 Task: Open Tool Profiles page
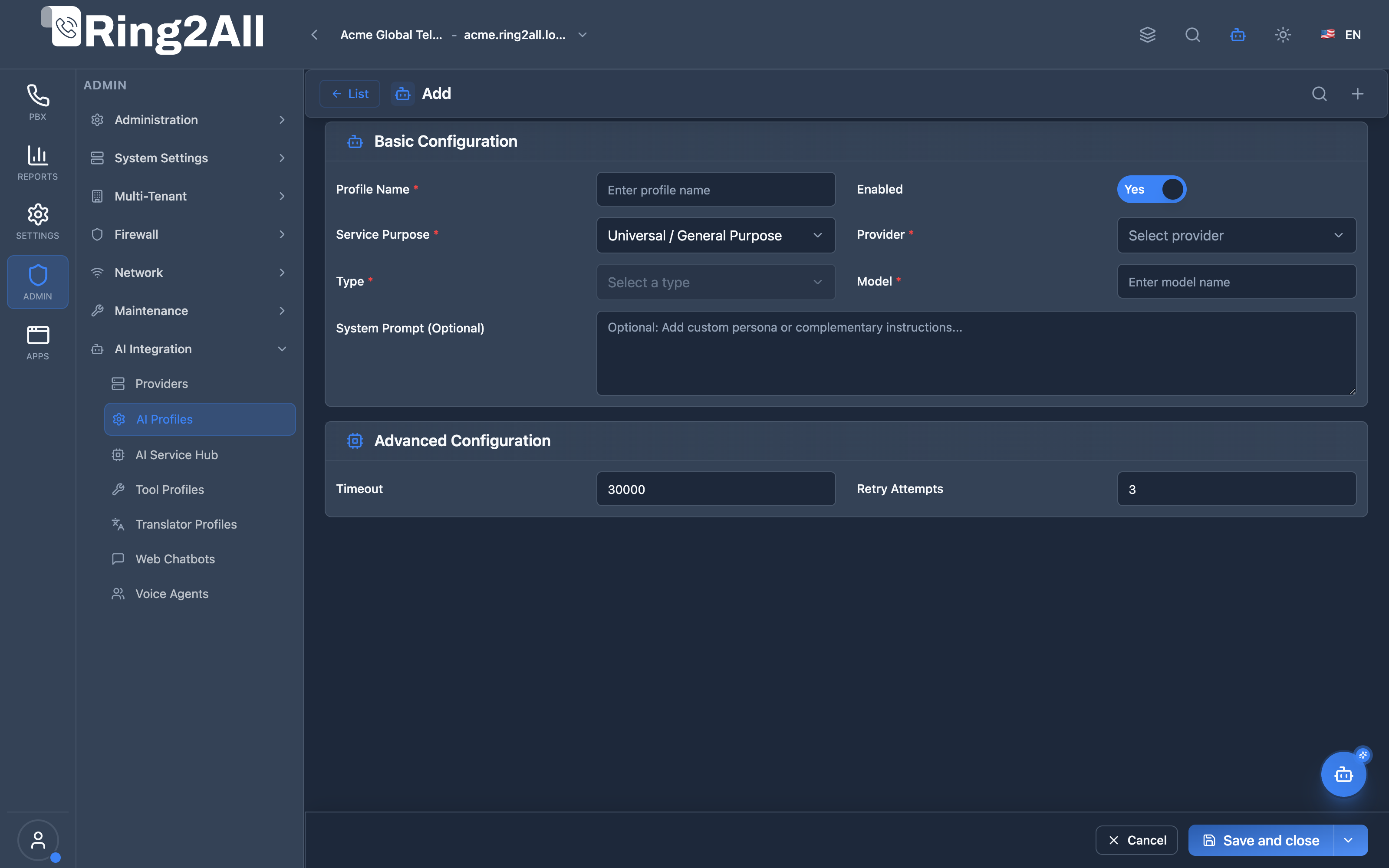coord(200,490)
